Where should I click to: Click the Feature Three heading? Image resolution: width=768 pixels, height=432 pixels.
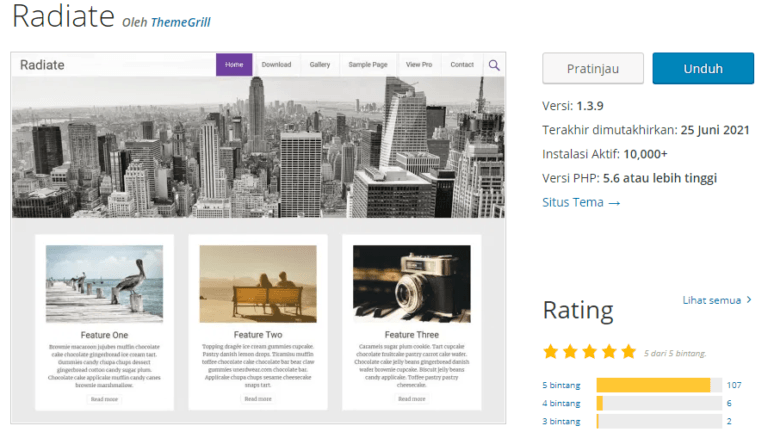[412, 335]
